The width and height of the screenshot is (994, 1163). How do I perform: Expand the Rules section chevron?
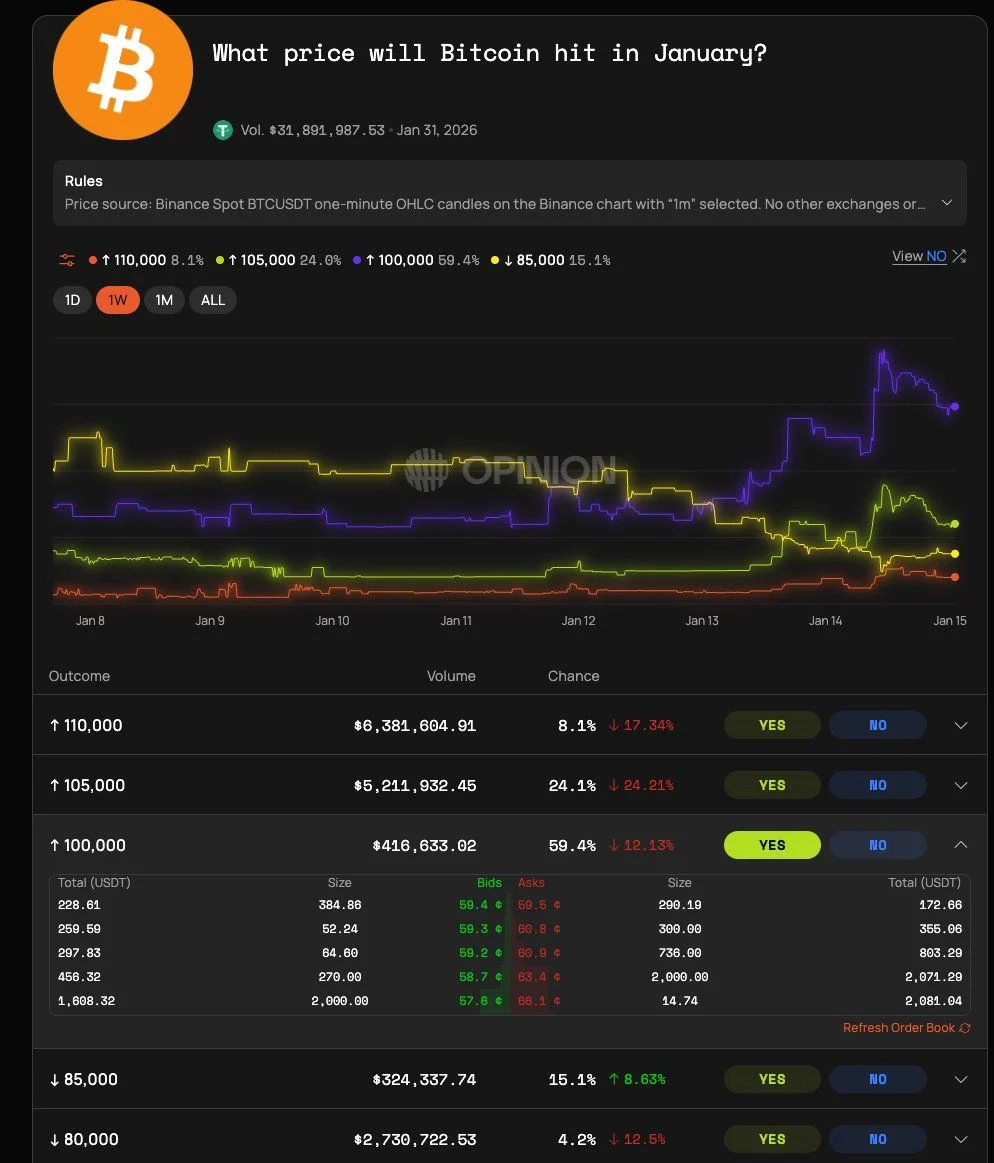tap(946, 200)
